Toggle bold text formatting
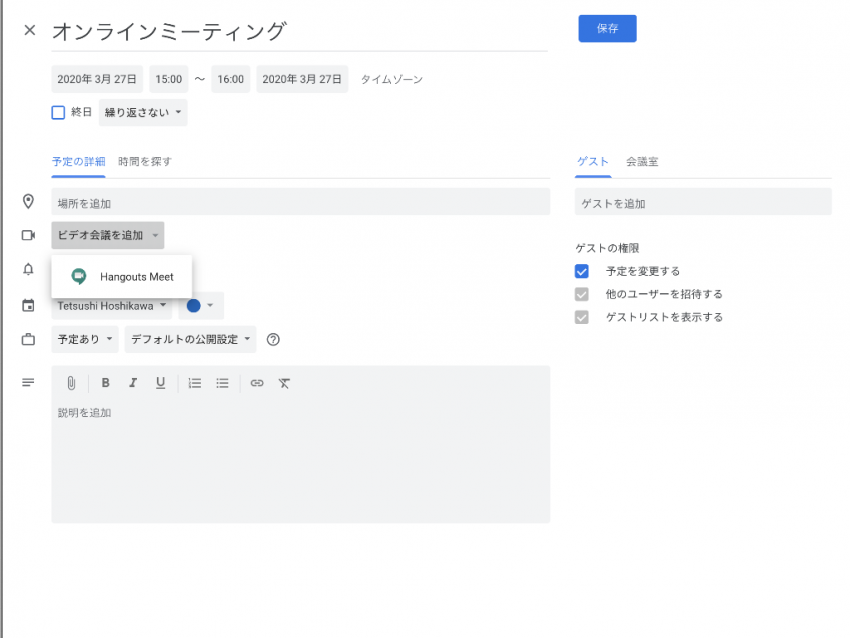 (x=105, y=383)
